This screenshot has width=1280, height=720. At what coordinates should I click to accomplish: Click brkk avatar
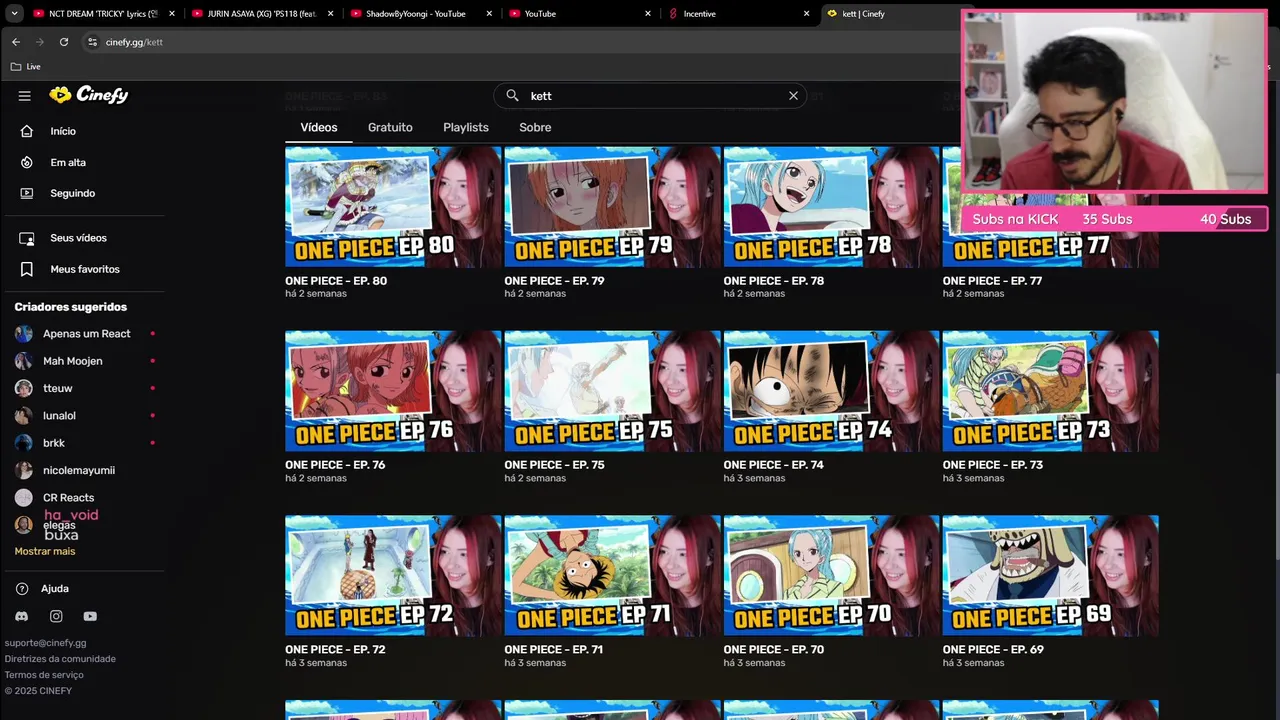24,443
